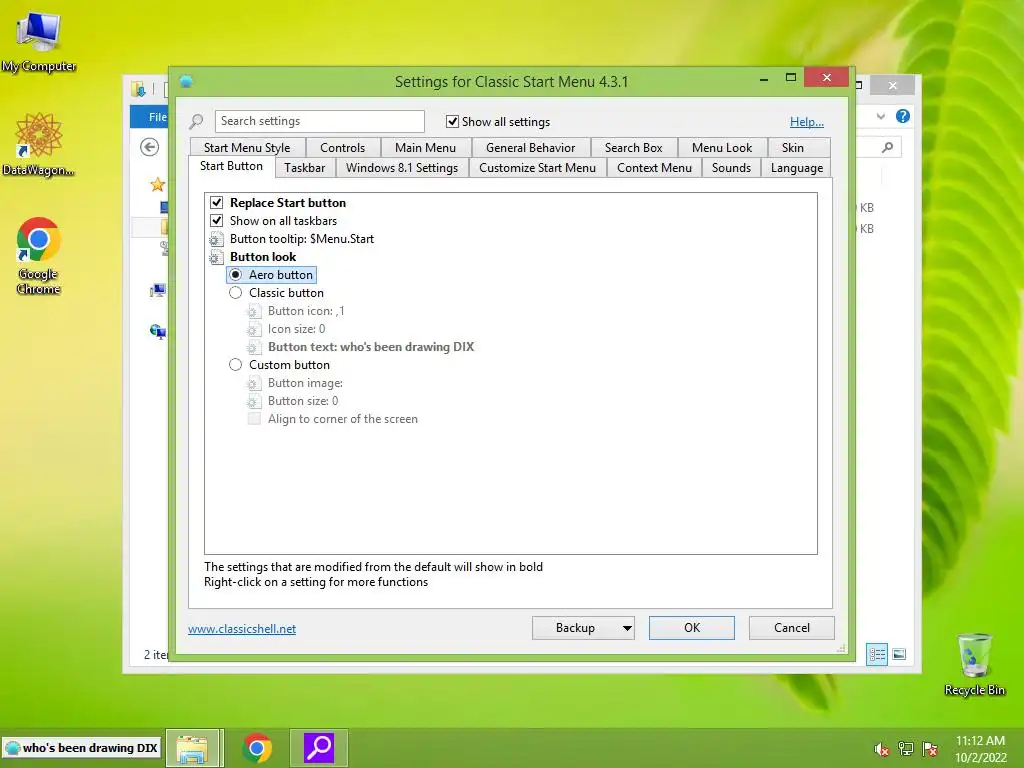Switch Explorer to details view icon
The height and width of the screenshot is (768, 1024).
tap(877, 654)
